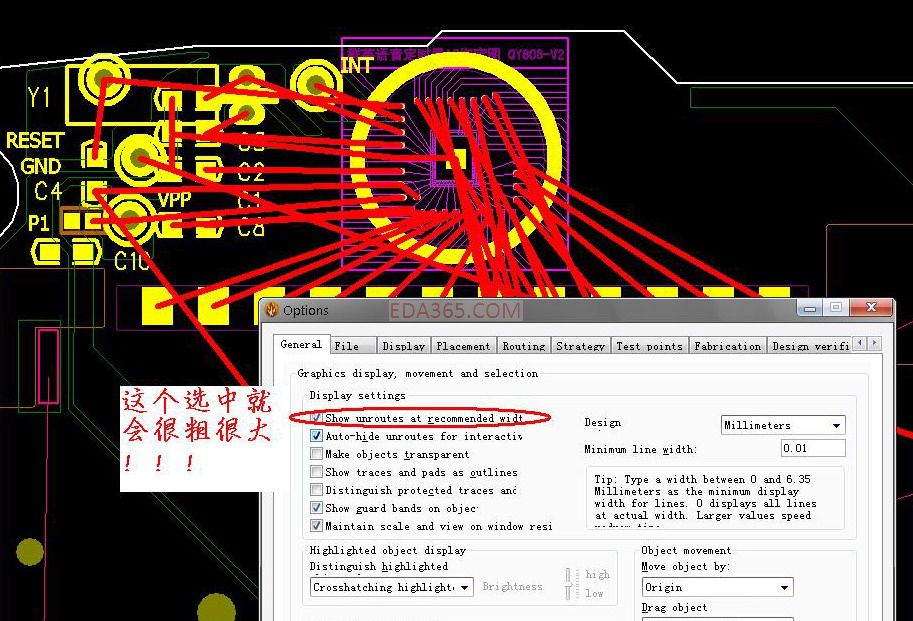Switch to the Placement tab

pos(463,346)
